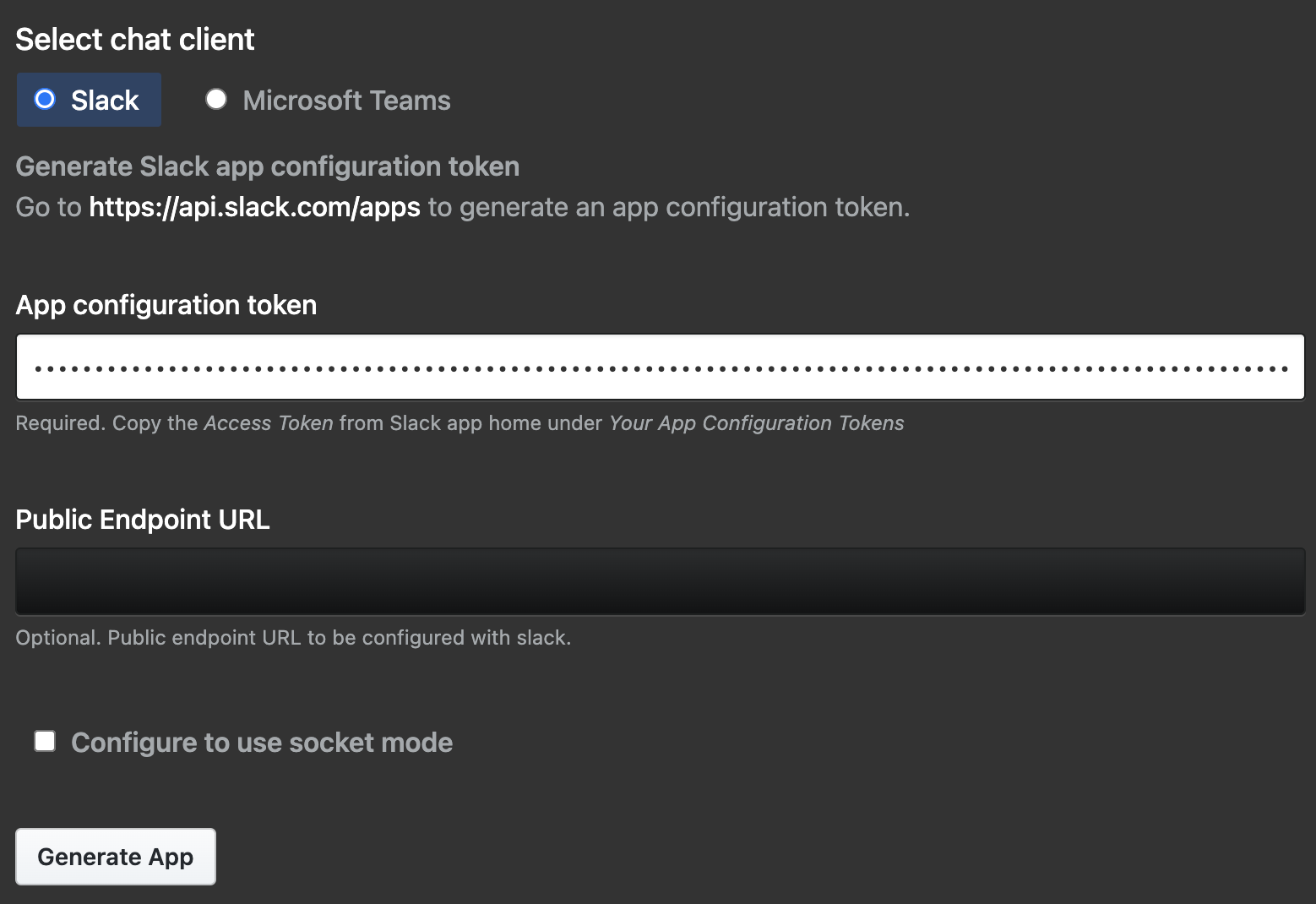The height and width of the screenshot is (904, 1316).
Task: Click the 'App configuration token' field label
Action: 166,305
